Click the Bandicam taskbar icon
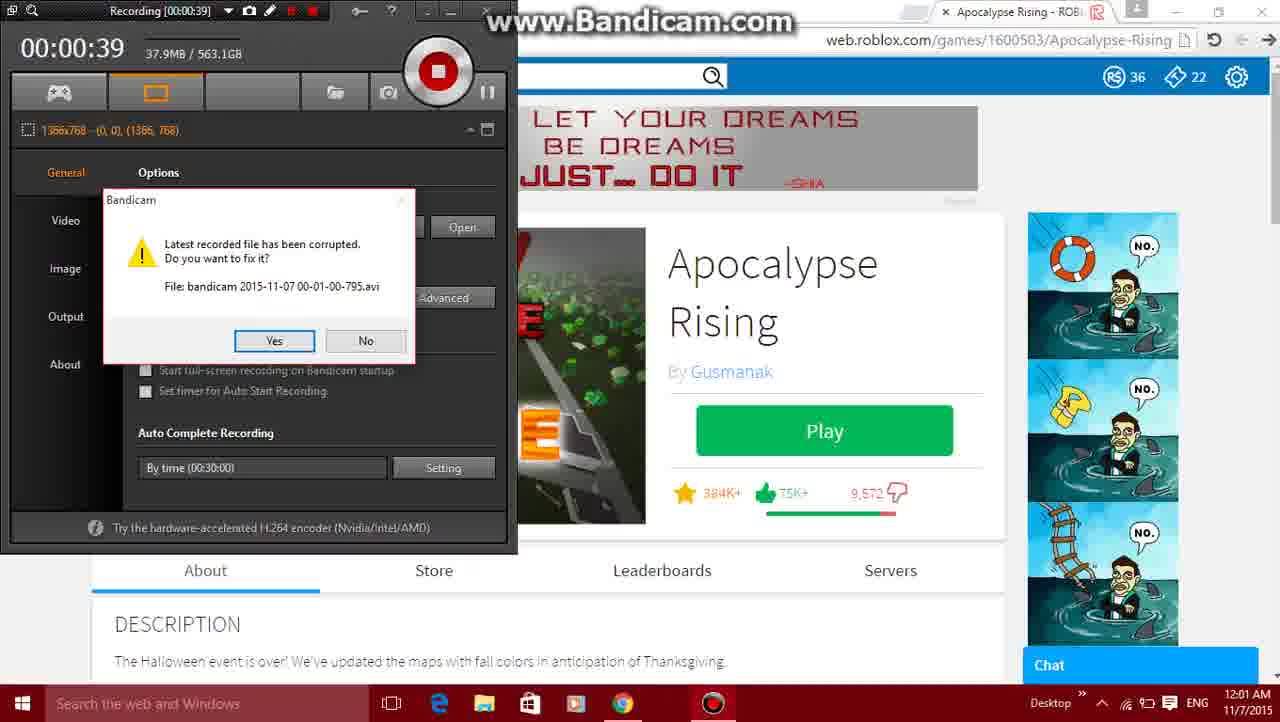The image size is (1280, 722). pyautogui.click(x=712, y=704)
